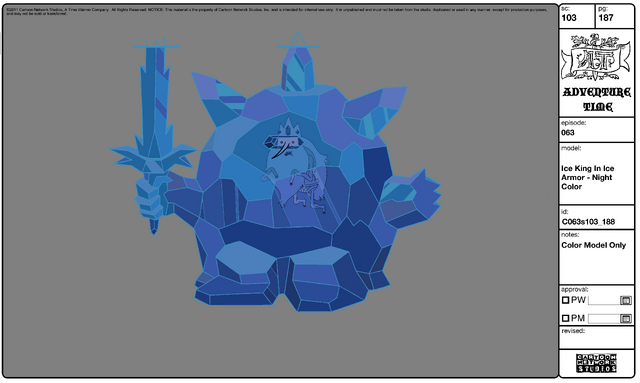This screenshot has width=640, height=383.
Task: Click the copyright notice text at top
Action: (277, 11)
